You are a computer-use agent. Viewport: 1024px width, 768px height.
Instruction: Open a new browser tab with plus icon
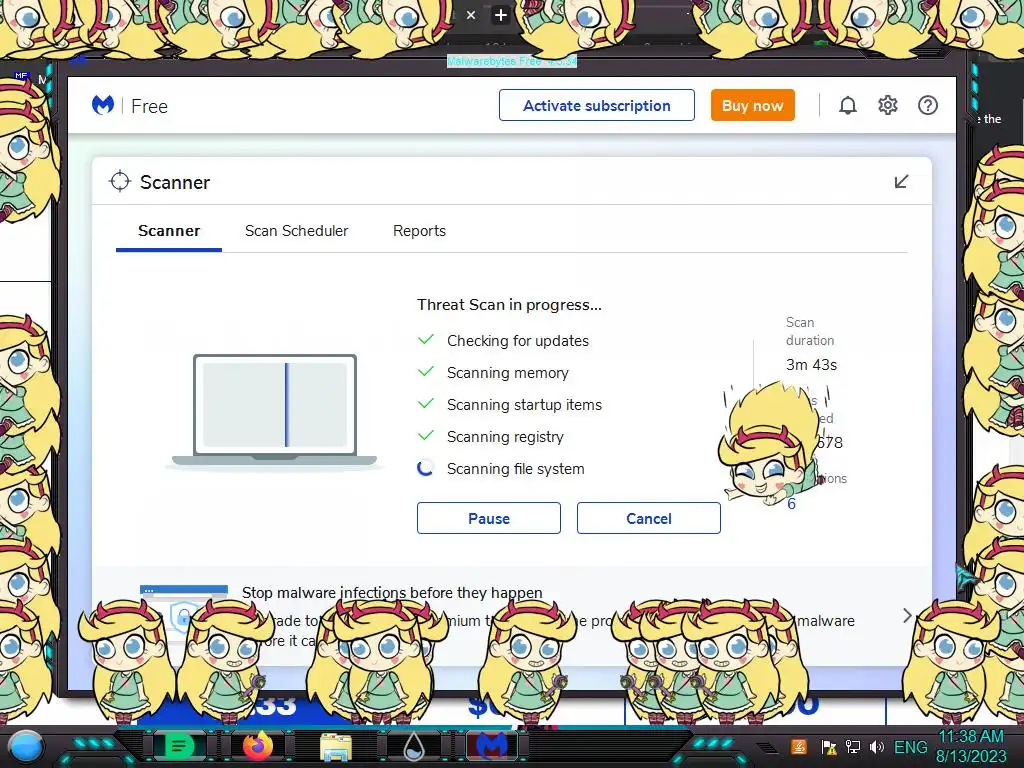click(500, 14)
